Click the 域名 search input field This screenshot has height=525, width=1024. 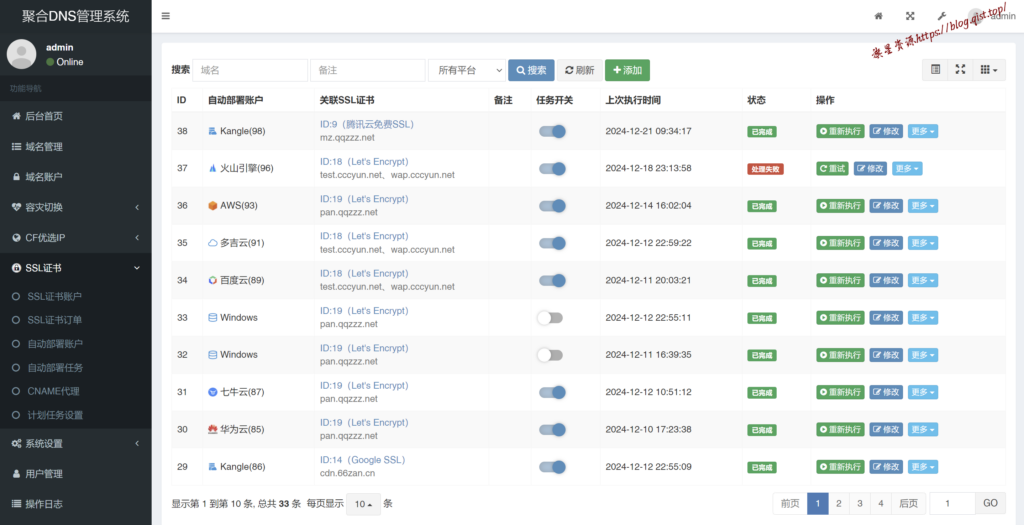250,70
